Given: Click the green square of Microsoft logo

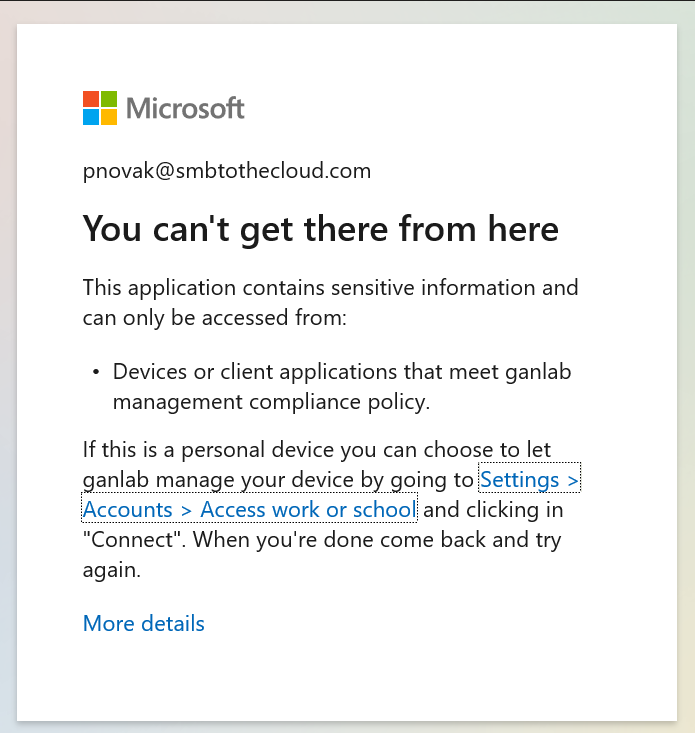Looking at the screenshot, I should [x=109, y=99].
